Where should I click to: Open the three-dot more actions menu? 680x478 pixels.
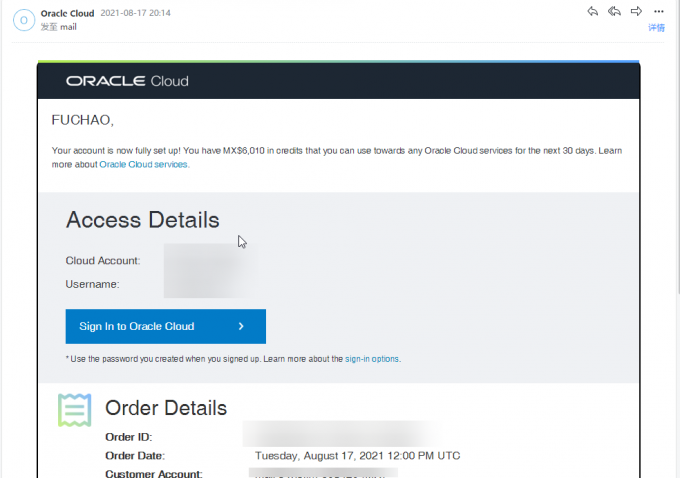[658, 11]
